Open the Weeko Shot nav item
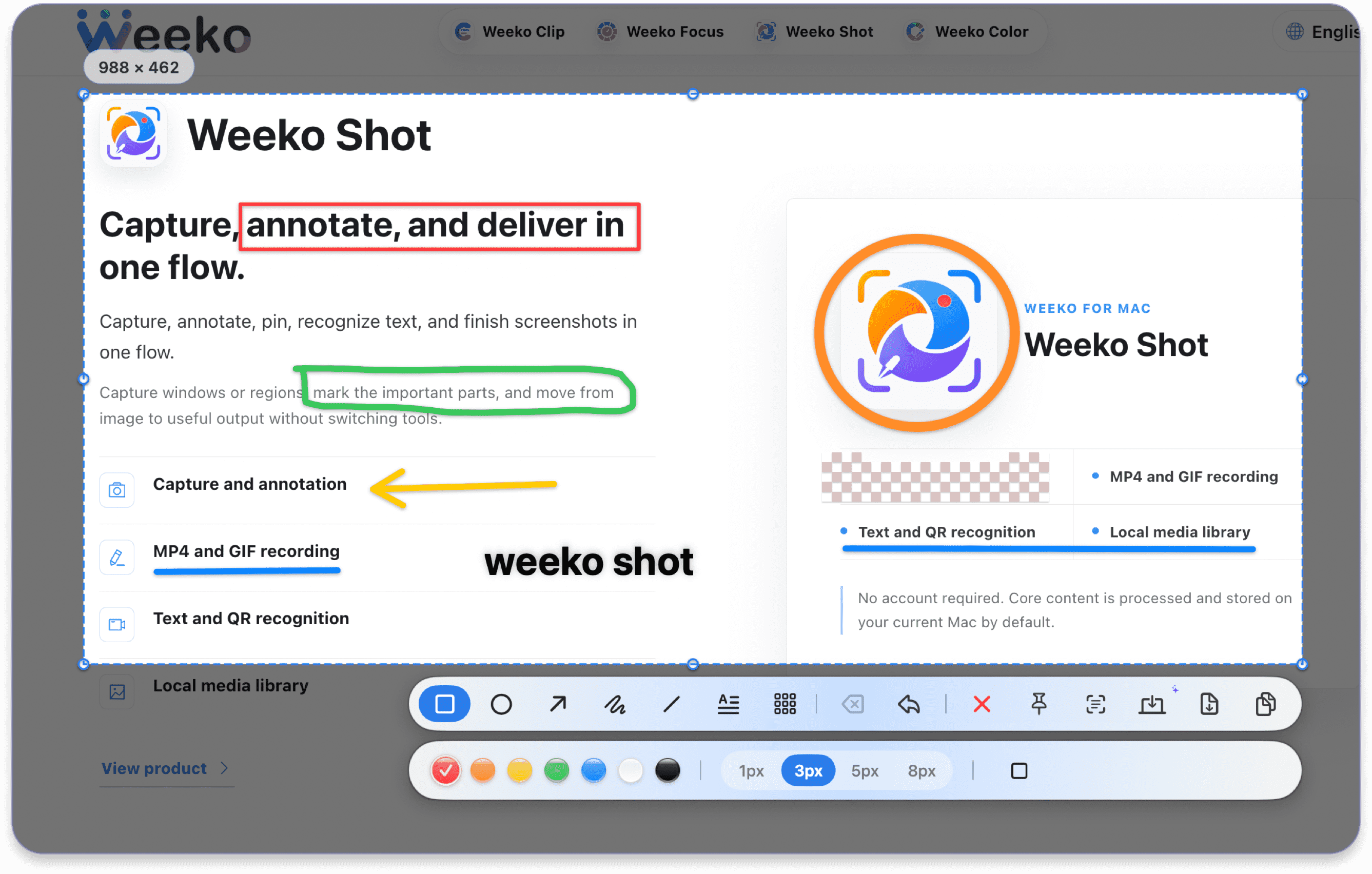 814,32
